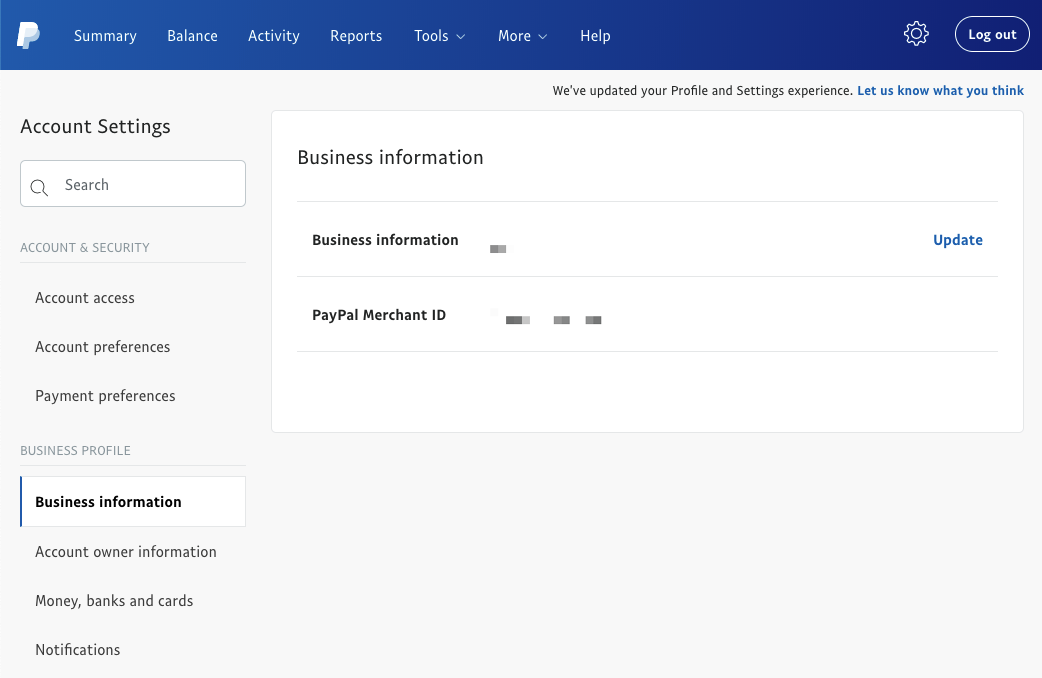This screenshot has height=678, width=1042.
Task: Open Notifications settings
Action: tap(78, 649)
